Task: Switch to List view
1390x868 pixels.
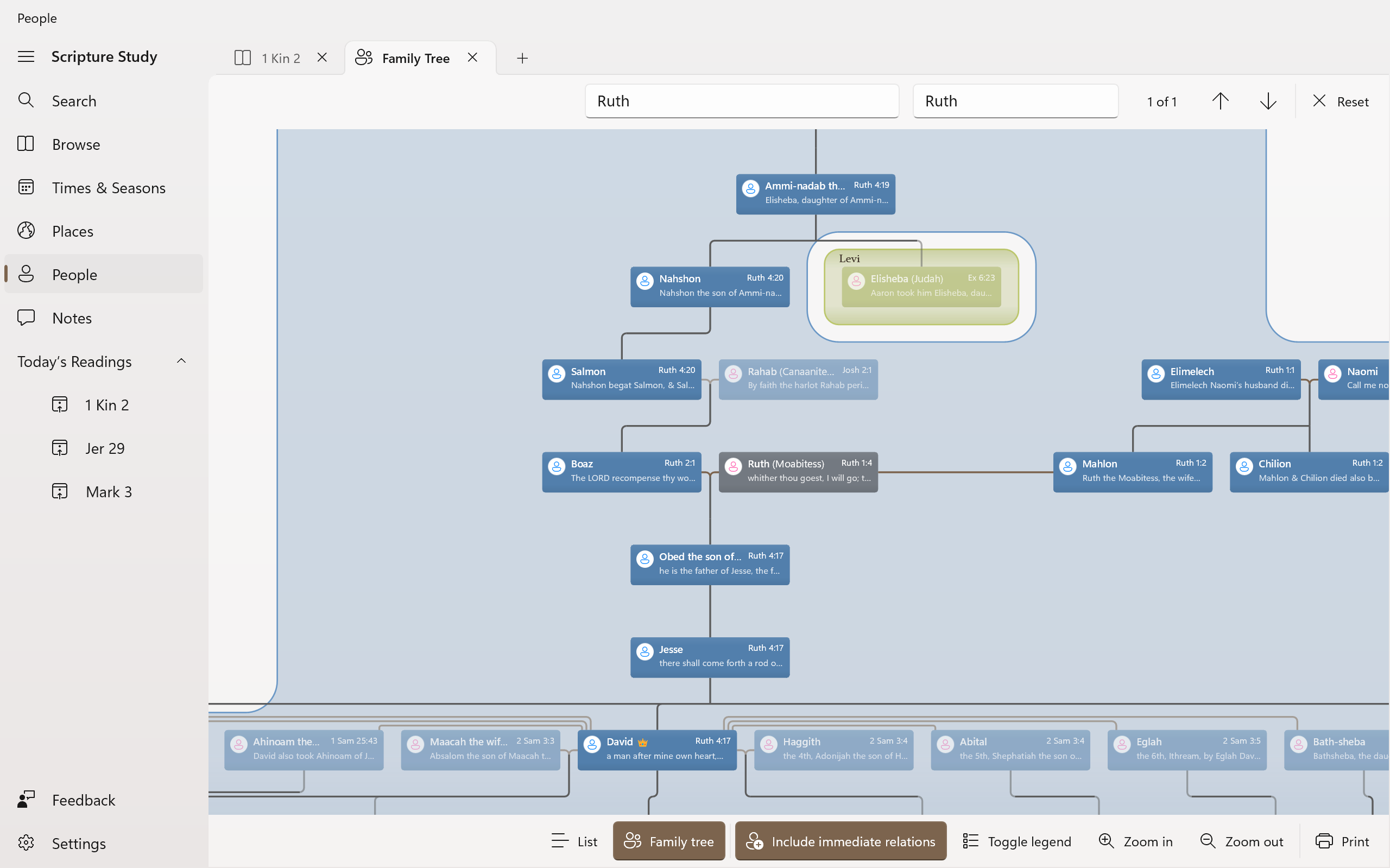Action: click(x=574, y=841)
